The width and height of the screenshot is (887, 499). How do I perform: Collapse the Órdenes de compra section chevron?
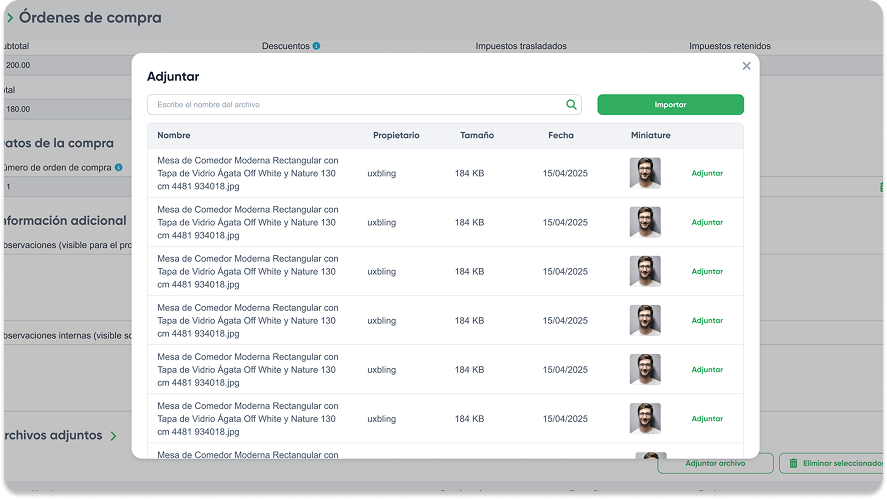[x=10, y=18]
